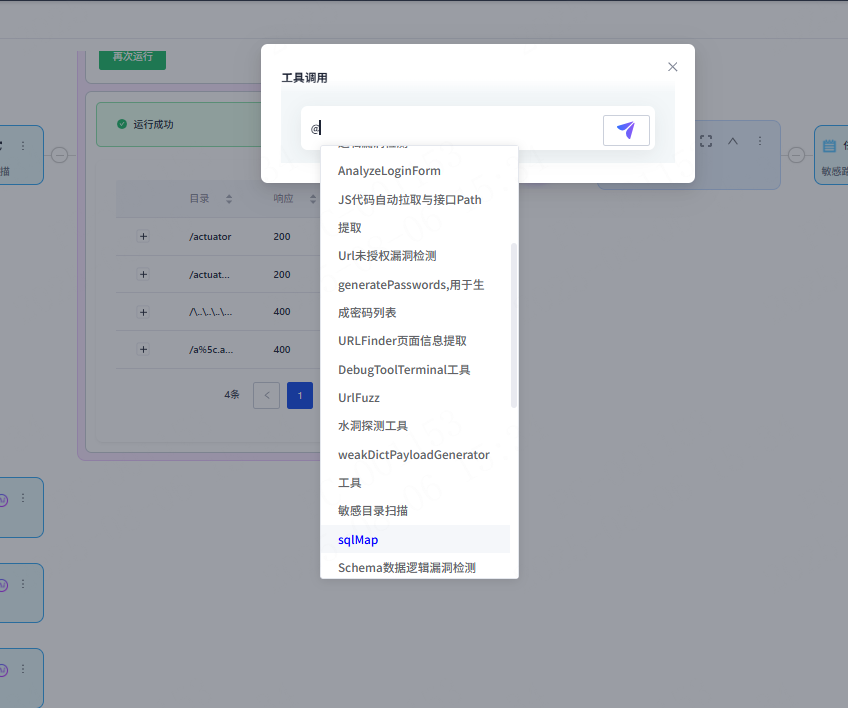Collapse the node using the up chevron

[733, 142]
